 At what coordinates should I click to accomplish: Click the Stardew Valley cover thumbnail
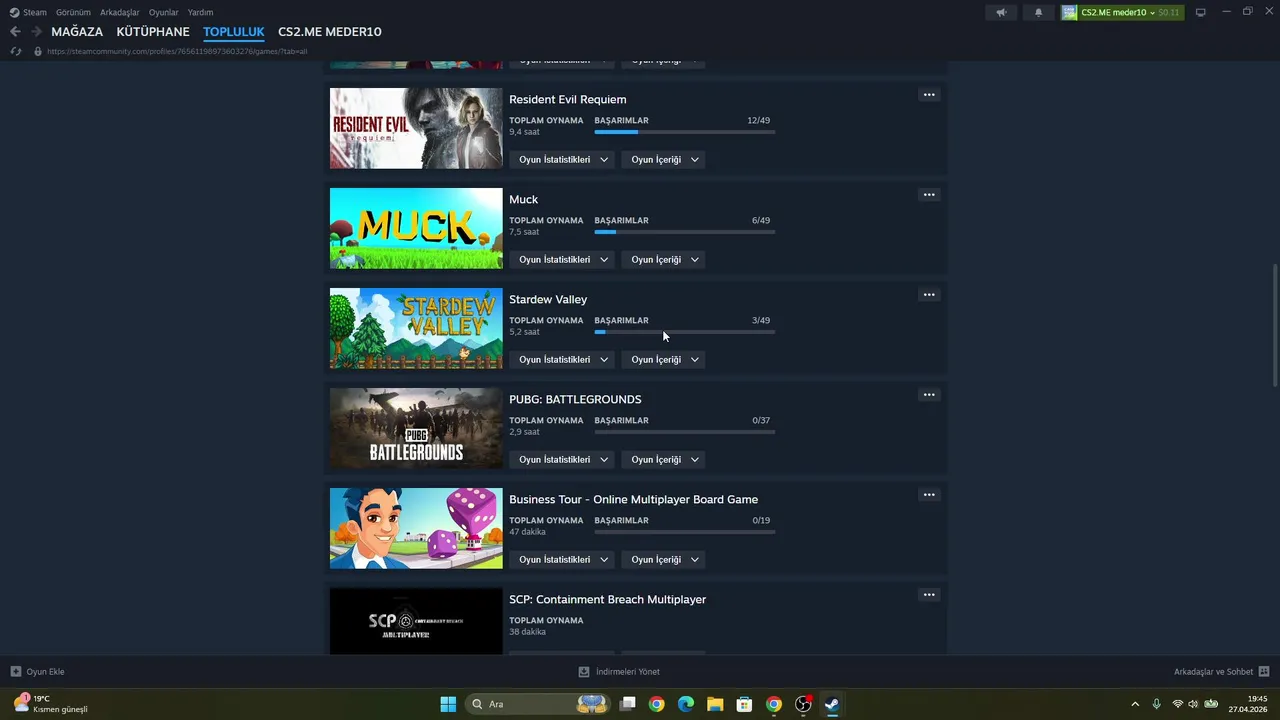pos(416,328)
